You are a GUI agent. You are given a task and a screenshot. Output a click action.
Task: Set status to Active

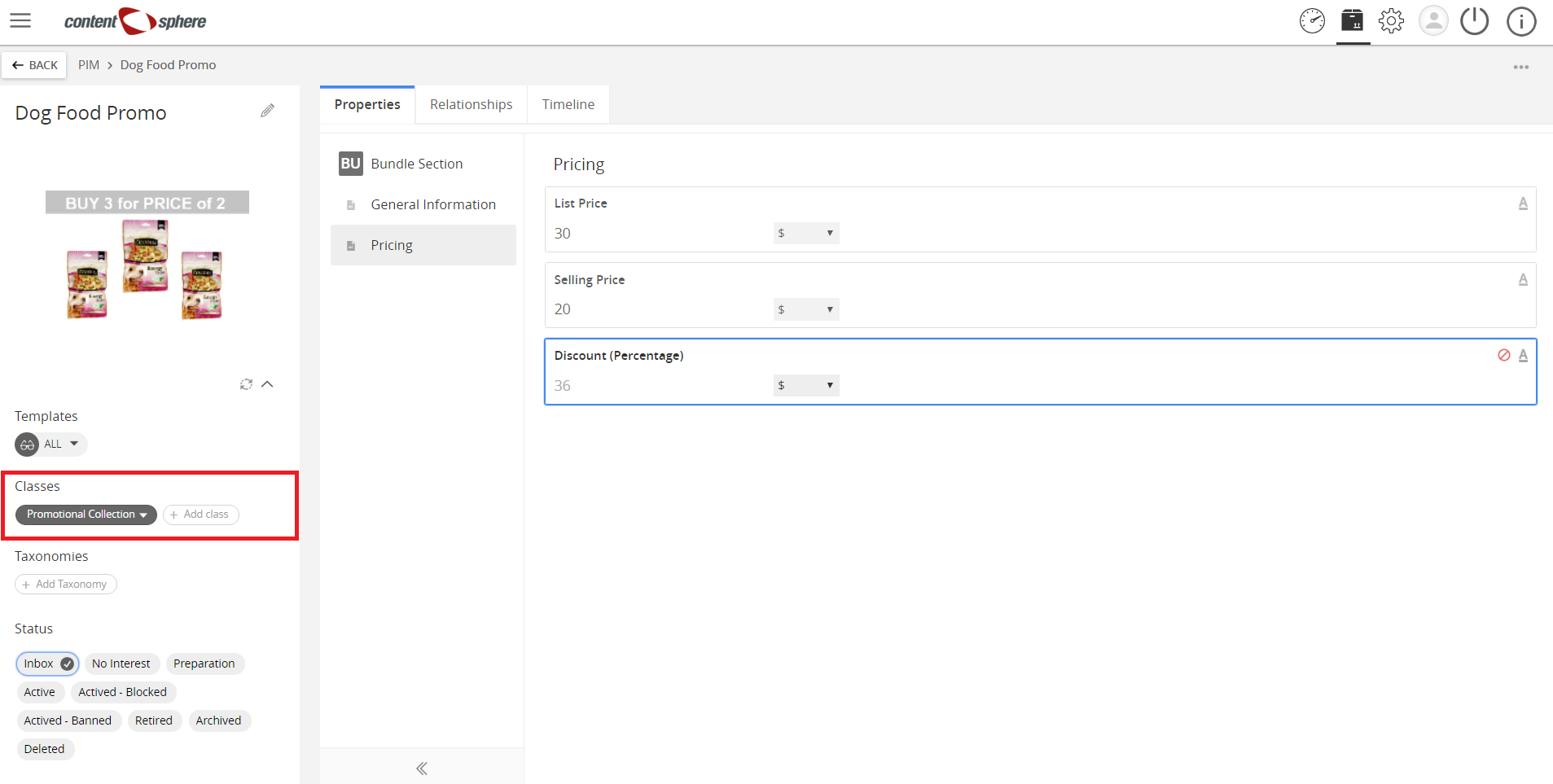pyautogui.click(x=40, y=692)
